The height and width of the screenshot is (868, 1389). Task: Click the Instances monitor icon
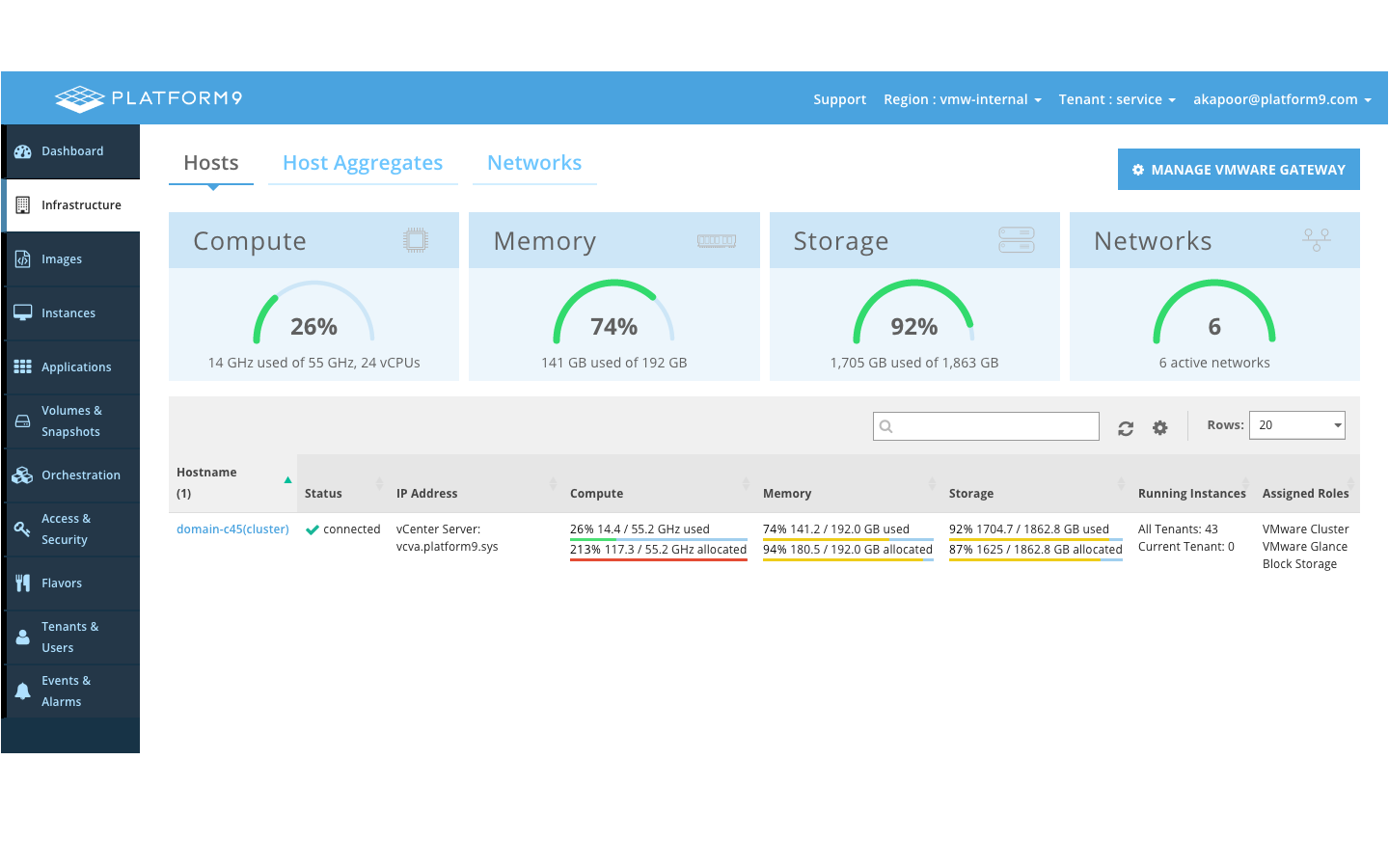pyautogui.click(x=23, y=312)
